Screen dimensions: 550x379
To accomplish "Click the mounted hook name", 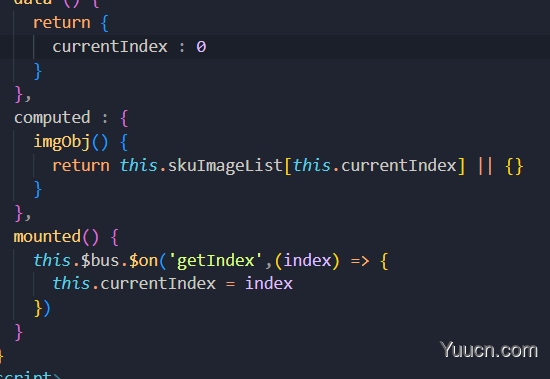I will (47, 237).
